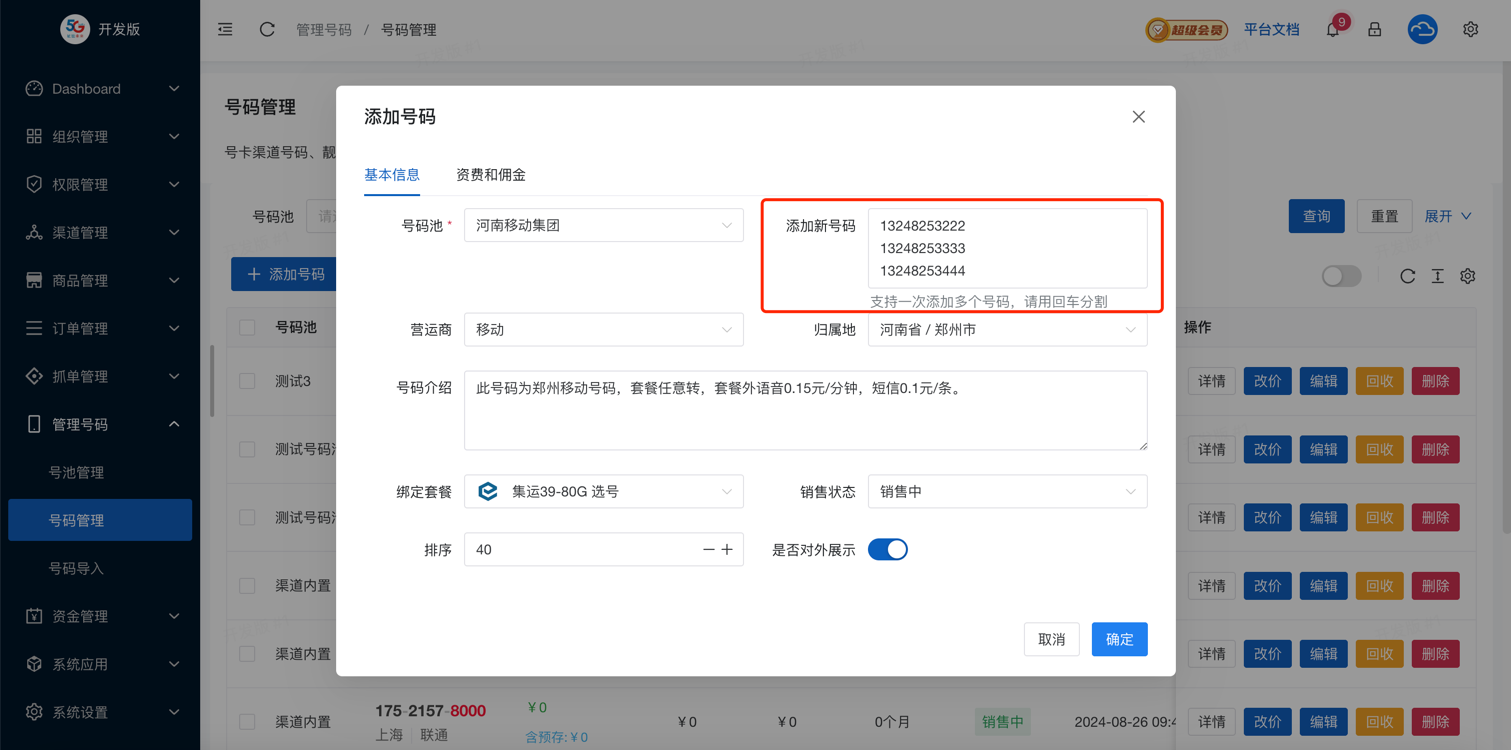
Task: Toggle the switch above the table
Action: [x=1341, y=276]
